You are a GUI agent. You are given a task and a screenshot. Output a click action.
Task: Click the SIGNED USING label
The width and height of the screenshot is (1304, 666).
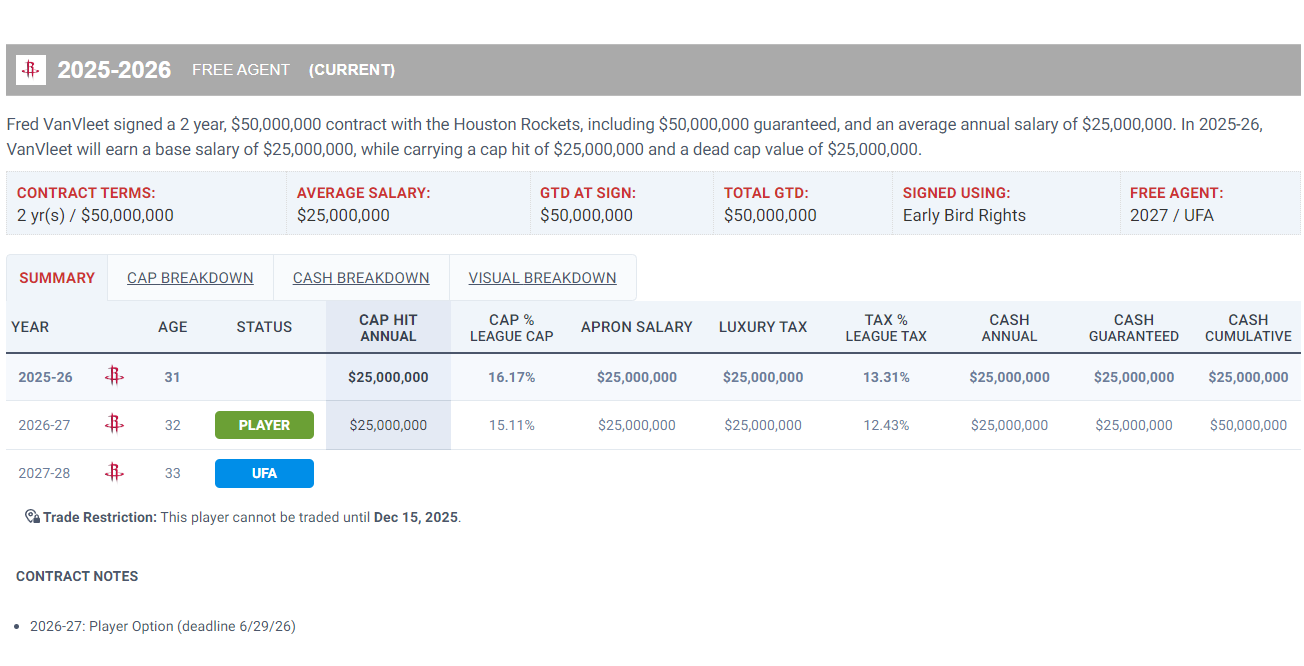pos(957,193)
